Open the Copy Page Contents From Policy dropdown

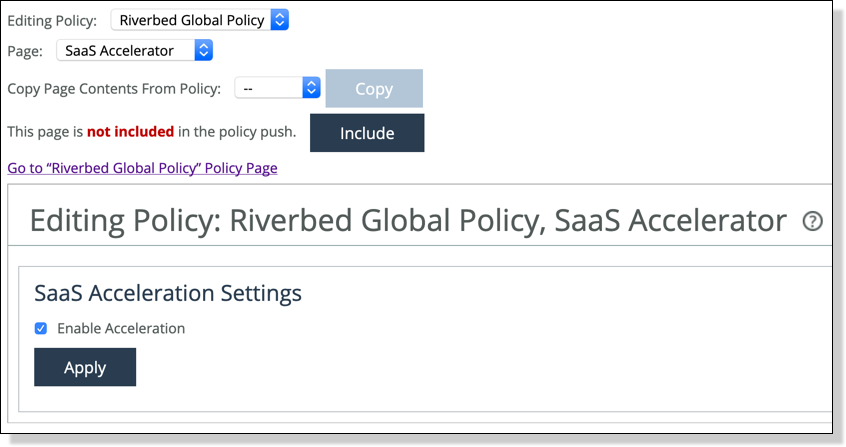click(277, 88)
